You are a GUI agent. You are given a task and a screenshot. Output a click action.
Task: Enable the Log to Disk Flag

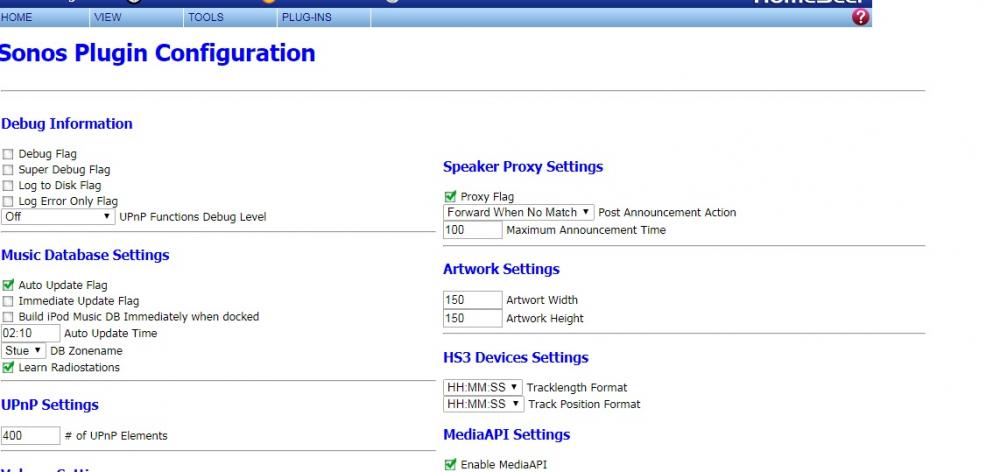point(9,186)
